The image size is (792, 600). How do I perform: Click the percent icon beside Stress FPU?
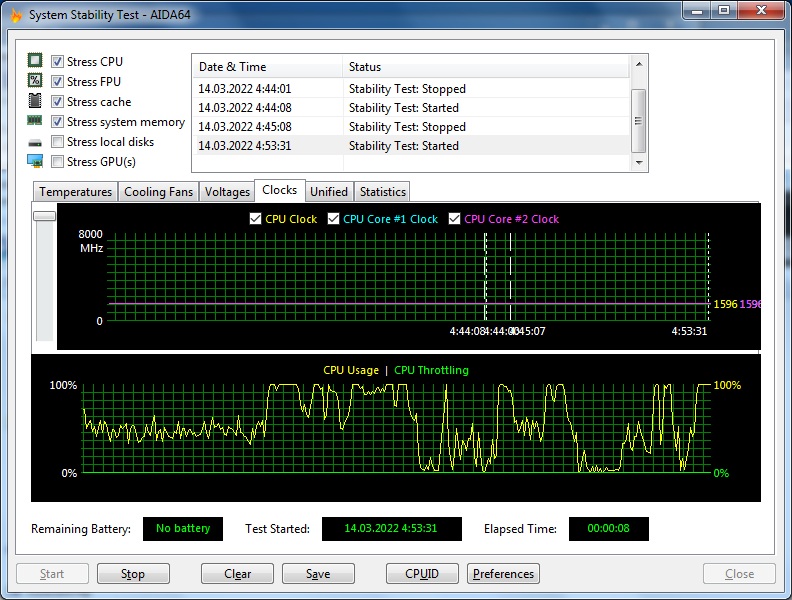[35, 80]
